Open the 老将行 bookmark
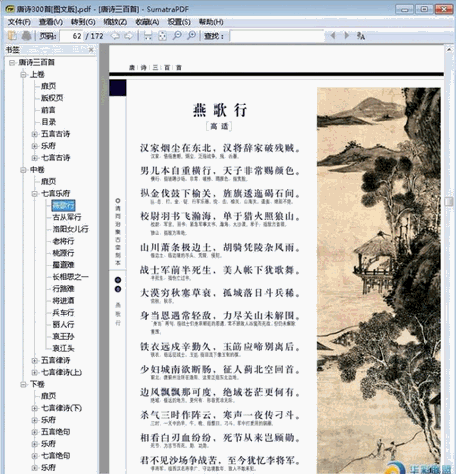456x474 pixels. (63, 241)
